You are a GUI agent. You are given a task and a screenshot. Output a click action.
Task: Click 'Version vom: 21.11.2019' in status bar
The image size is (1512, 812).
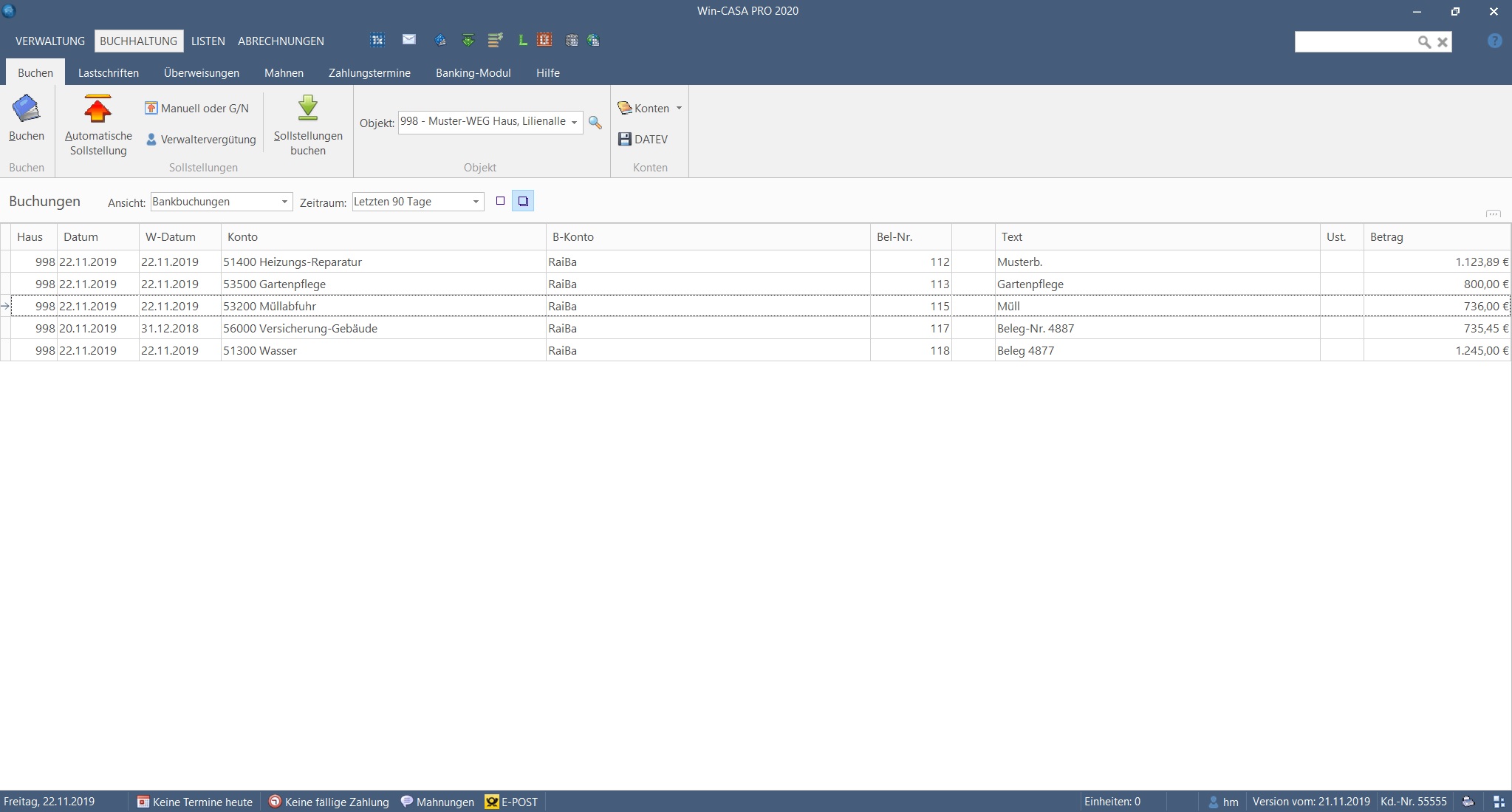tap(1311, 802)
